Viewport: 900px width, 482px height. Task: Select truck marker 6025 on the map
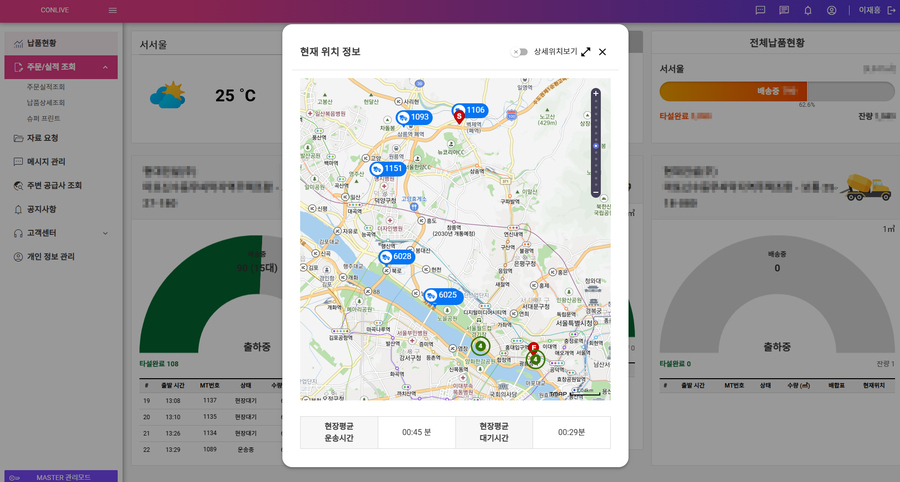point(440,295)
